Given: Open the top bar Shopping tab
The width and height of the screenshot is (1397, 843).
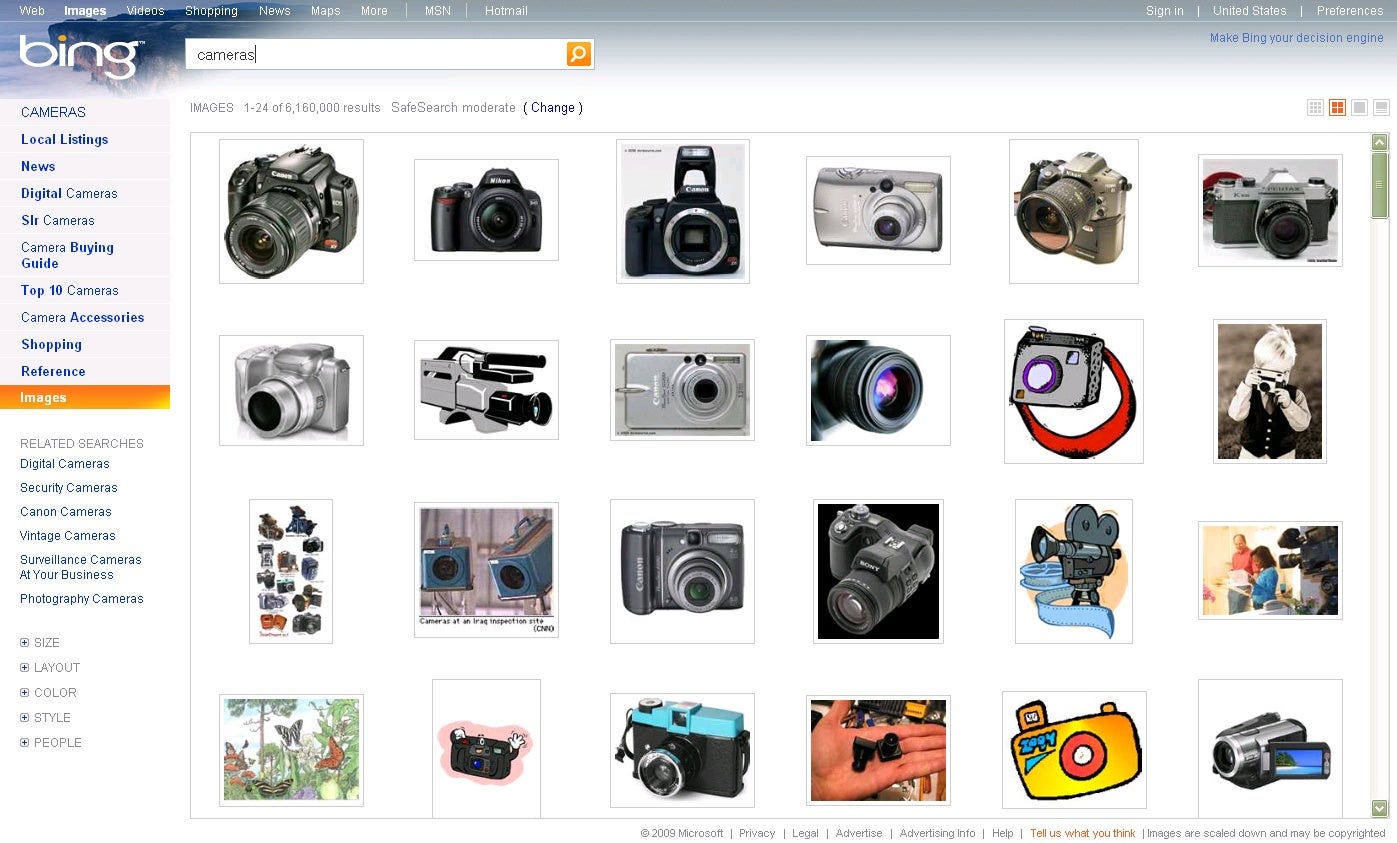Looking at the screenshot, I should pos(211,11).
